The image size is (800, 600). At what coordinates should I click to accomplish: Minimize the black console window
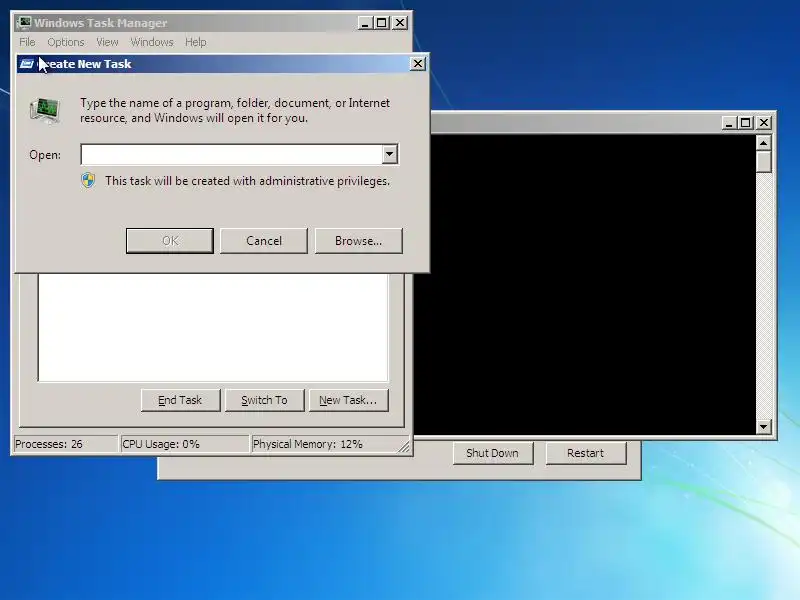(729, 123)
